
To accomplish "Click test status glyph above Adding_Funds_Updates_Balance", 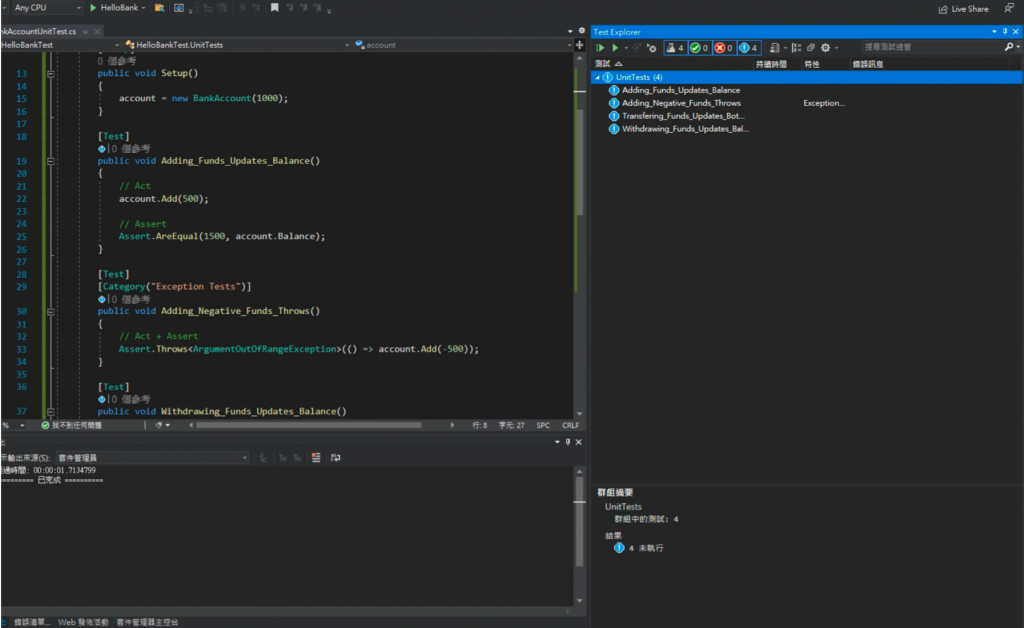I will [x=101, y=149].
